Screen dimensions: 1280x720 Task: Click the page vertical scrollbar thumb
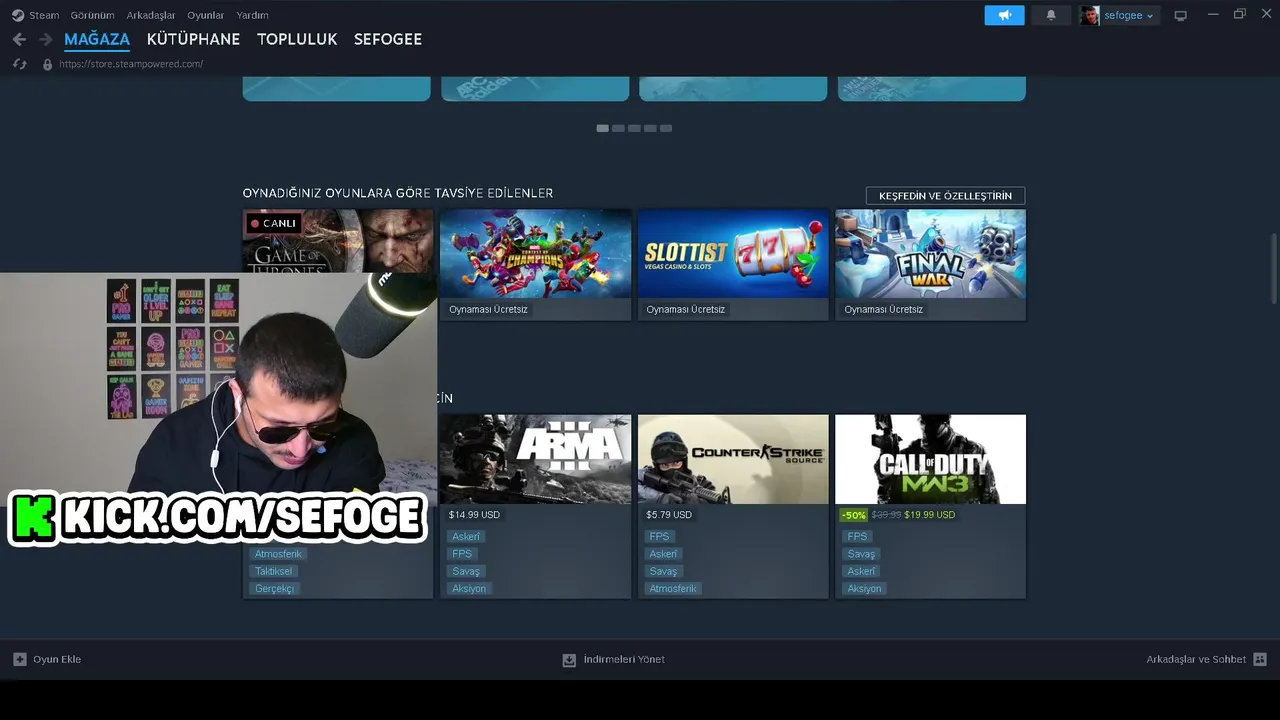pyautogui.click(x=1274, y=268)
